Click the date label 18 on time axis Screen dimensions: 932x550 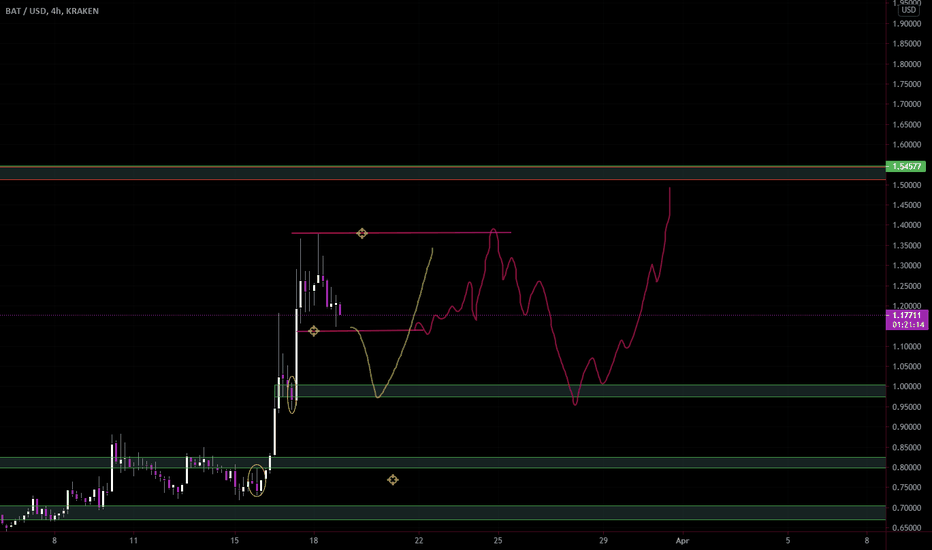(314, 540)
